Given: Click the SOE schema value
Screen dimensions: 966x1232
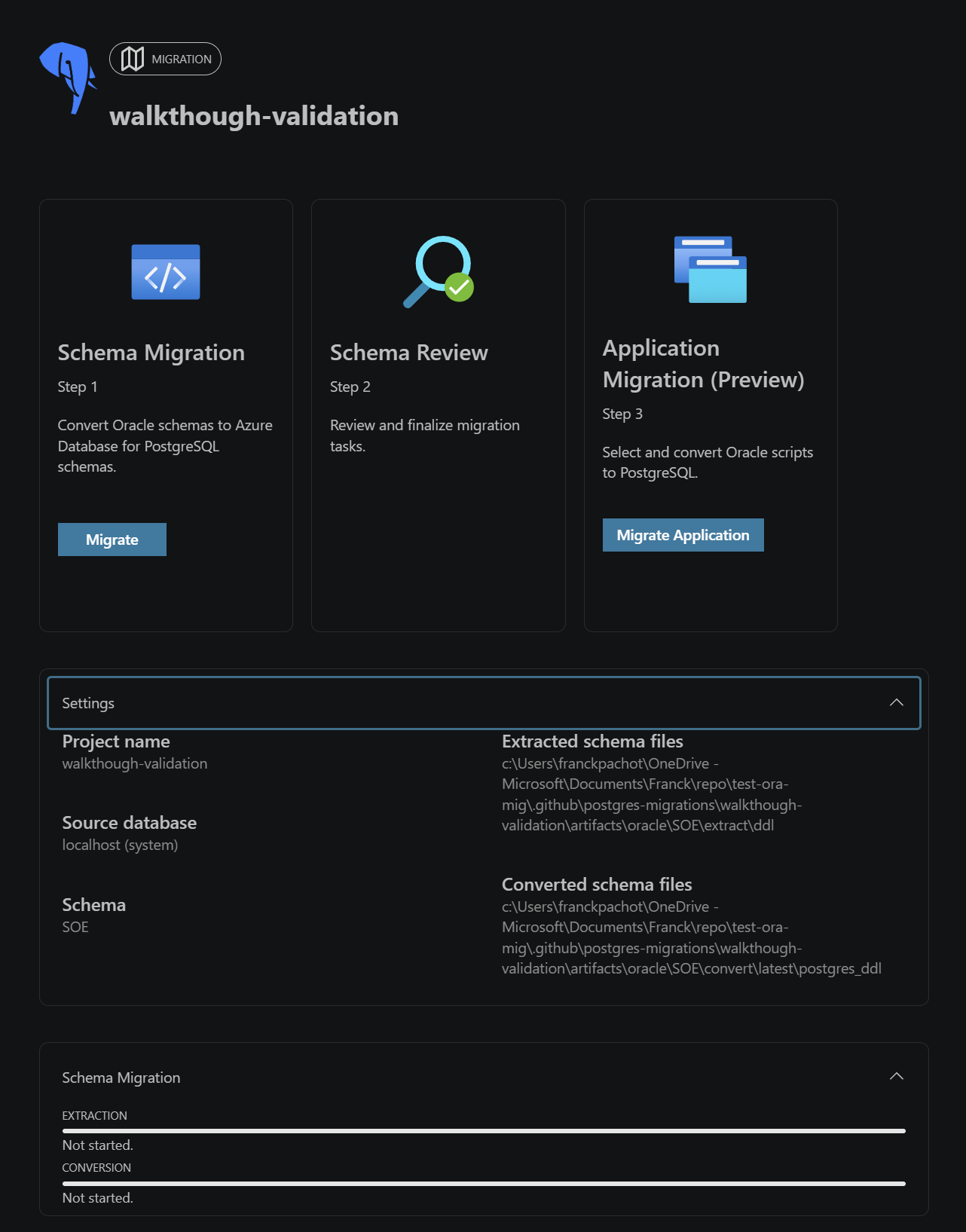Looking at the screenshot, I should click(75, 927).
